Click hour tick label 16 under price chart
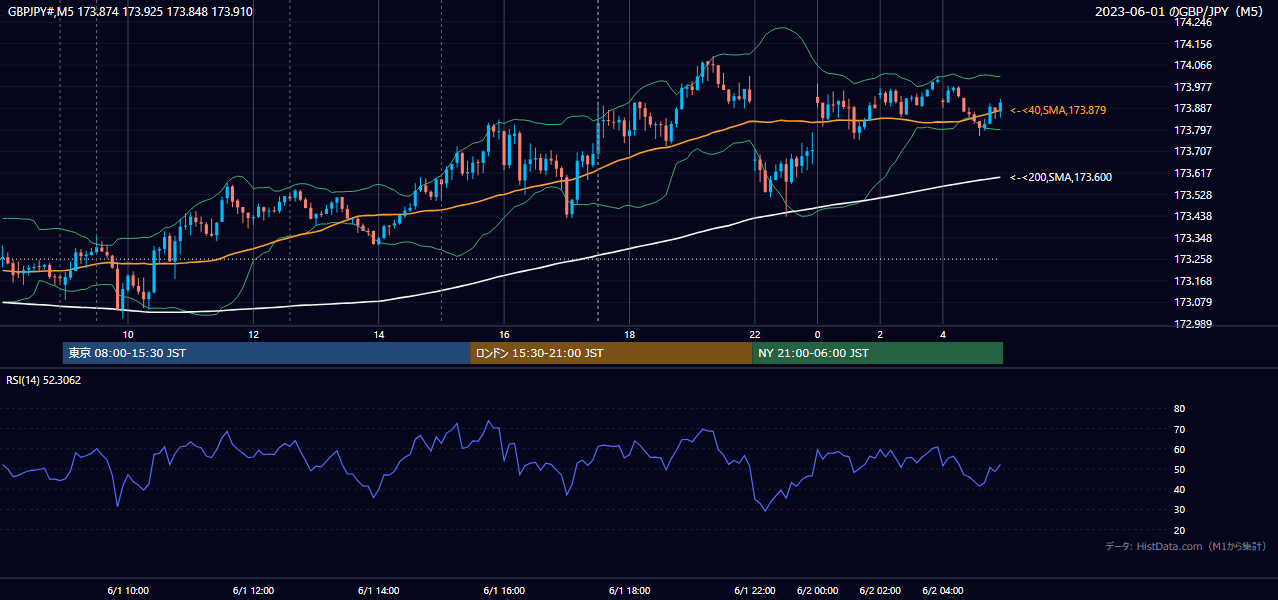Image resolution: width=1278 pixels, height=600 pixels. pyautogui.click(x=504, y=334)
